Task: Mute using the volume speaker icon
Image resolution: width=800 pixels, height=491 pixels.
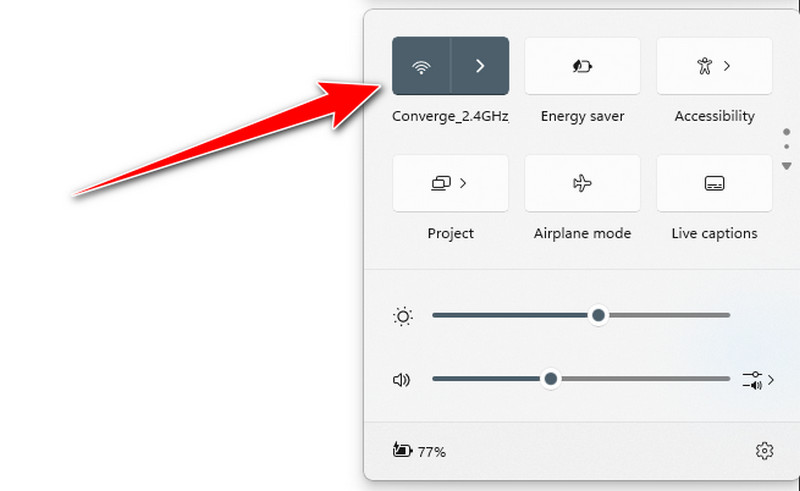Action: coord(402,380)
